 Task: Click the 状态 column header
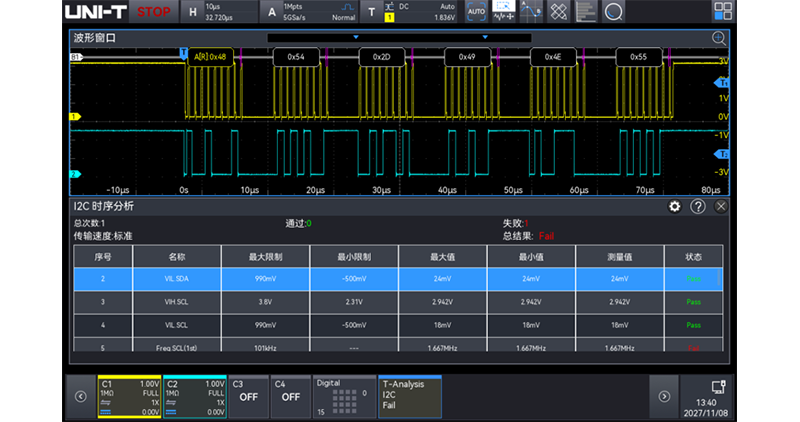point(694,257)
